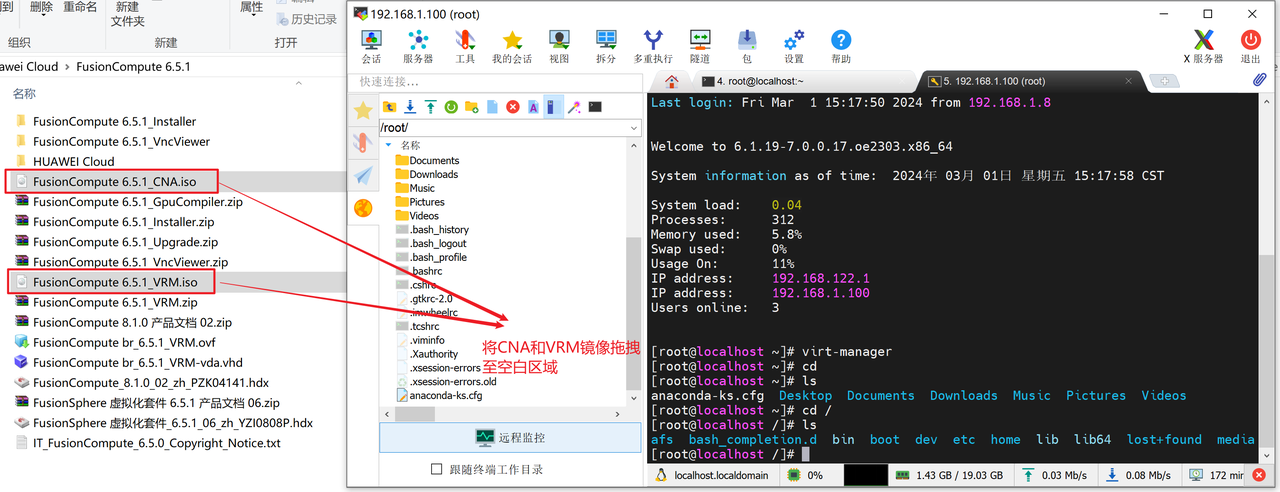Image resolution: width=1280 pixels, height=492 pixels.
Task: Select the Sftp globe sidebar tab
Action: 363,208
